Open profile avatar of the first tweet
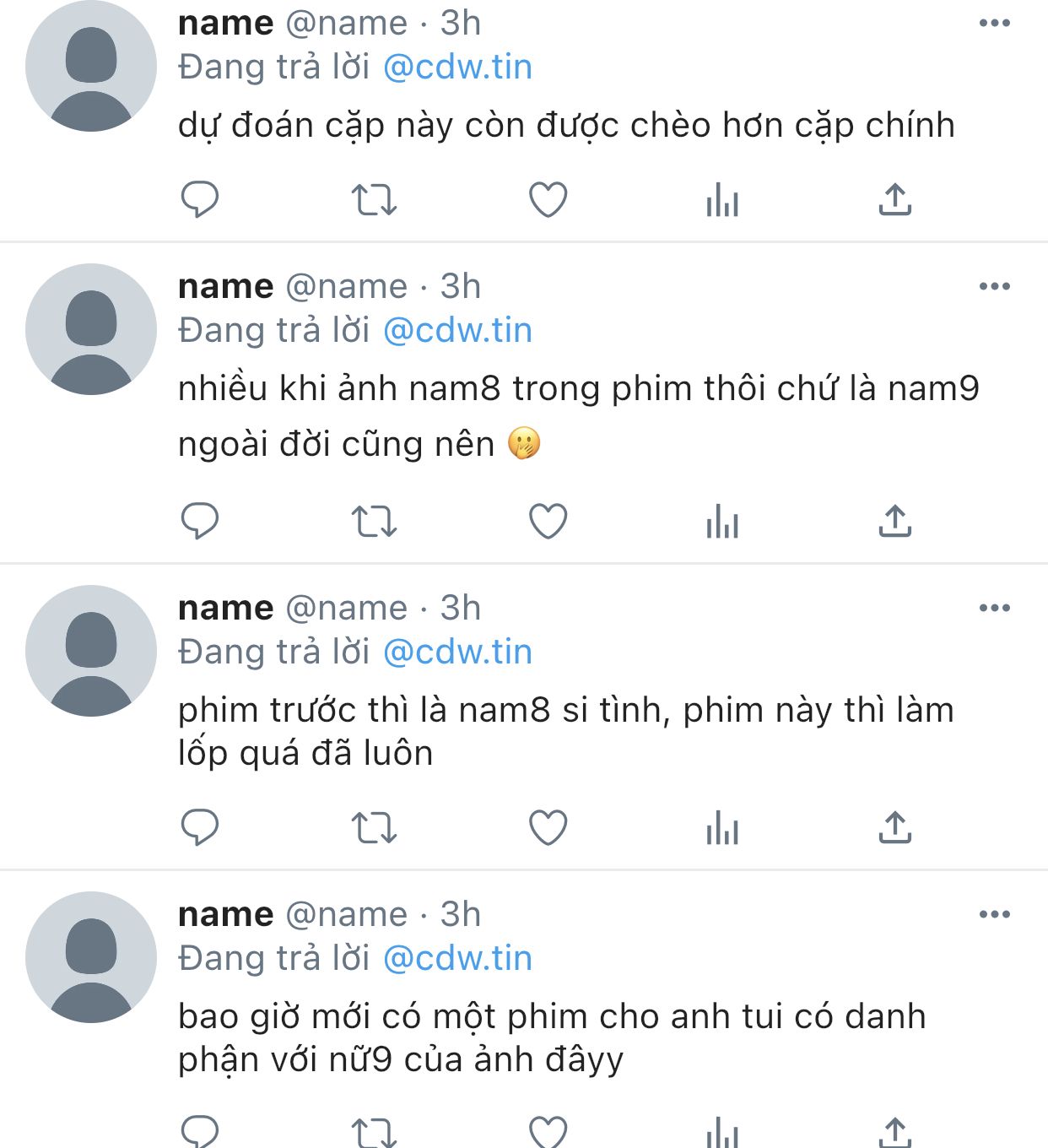 pos(91,66)
